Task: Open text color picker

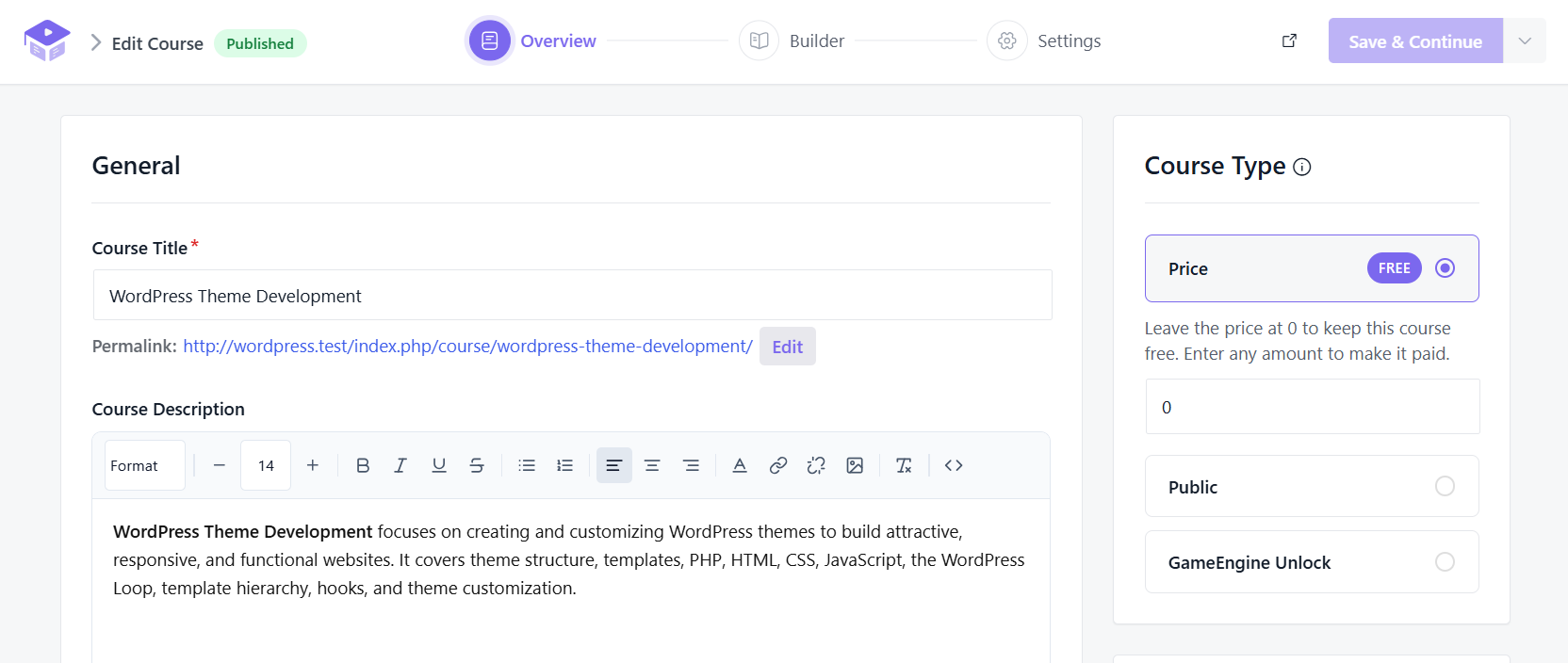Action: click(x=740, y=465)
